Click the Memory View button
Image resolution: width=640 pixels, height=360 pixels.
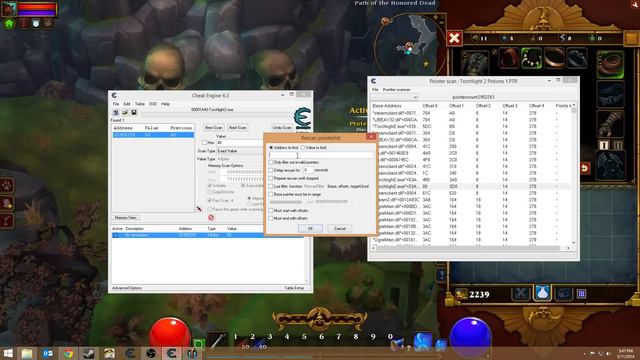click(x=126, y=218)
